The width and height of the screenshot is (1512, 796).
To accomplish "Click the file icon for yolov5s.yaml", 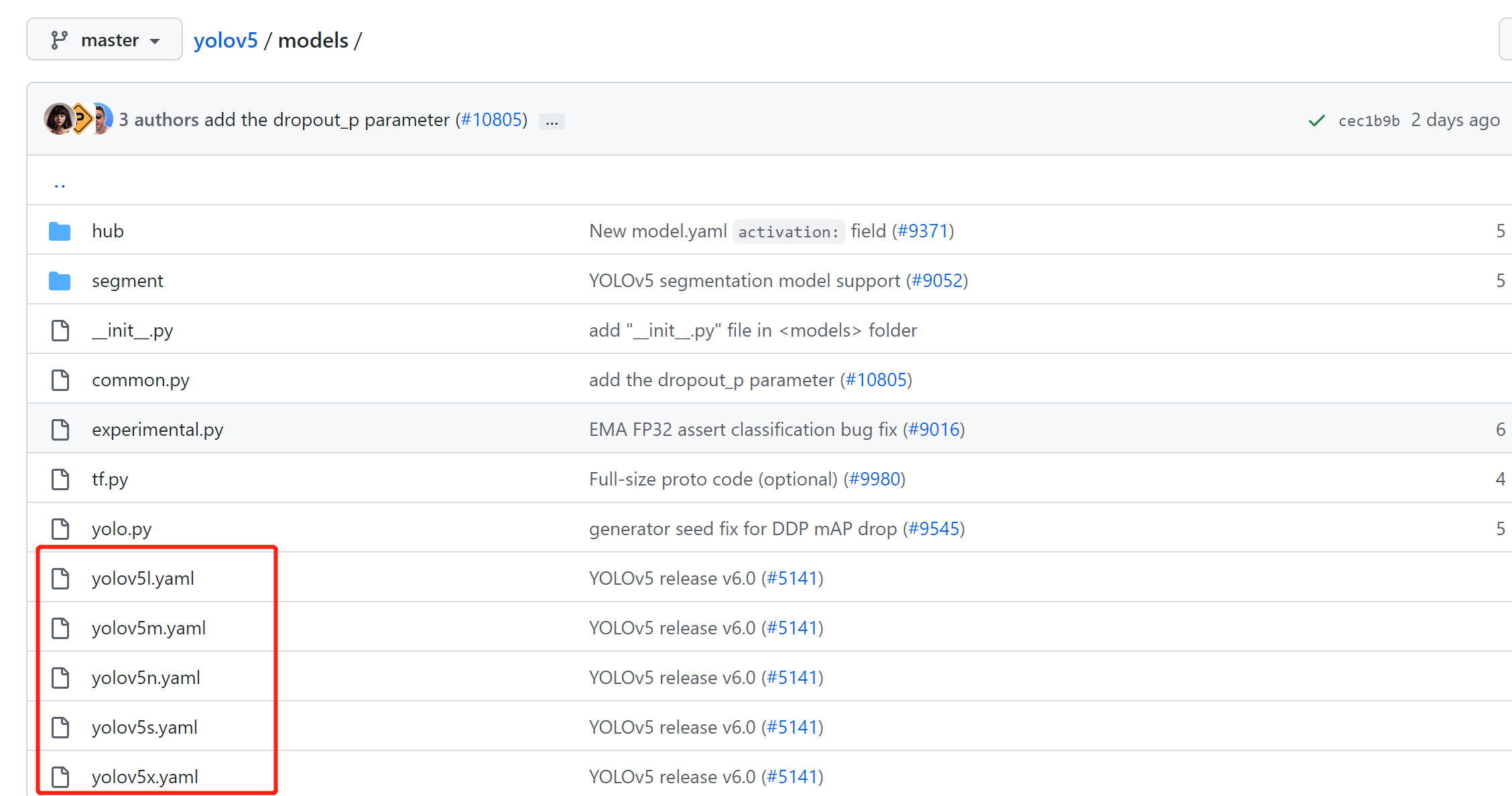I will (x=60, y=728).
